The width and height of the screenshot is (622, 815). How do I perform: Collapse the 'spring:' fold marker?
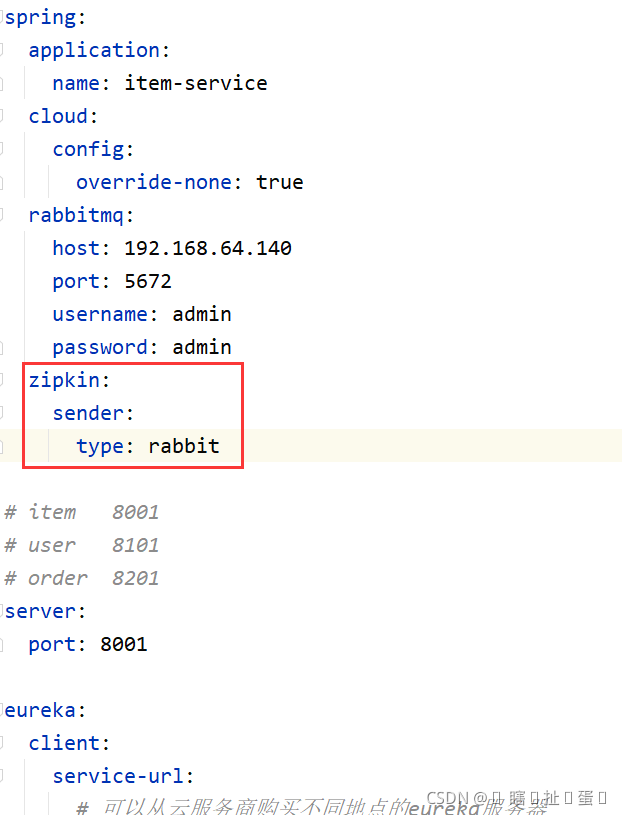click(x=2, y=18)
